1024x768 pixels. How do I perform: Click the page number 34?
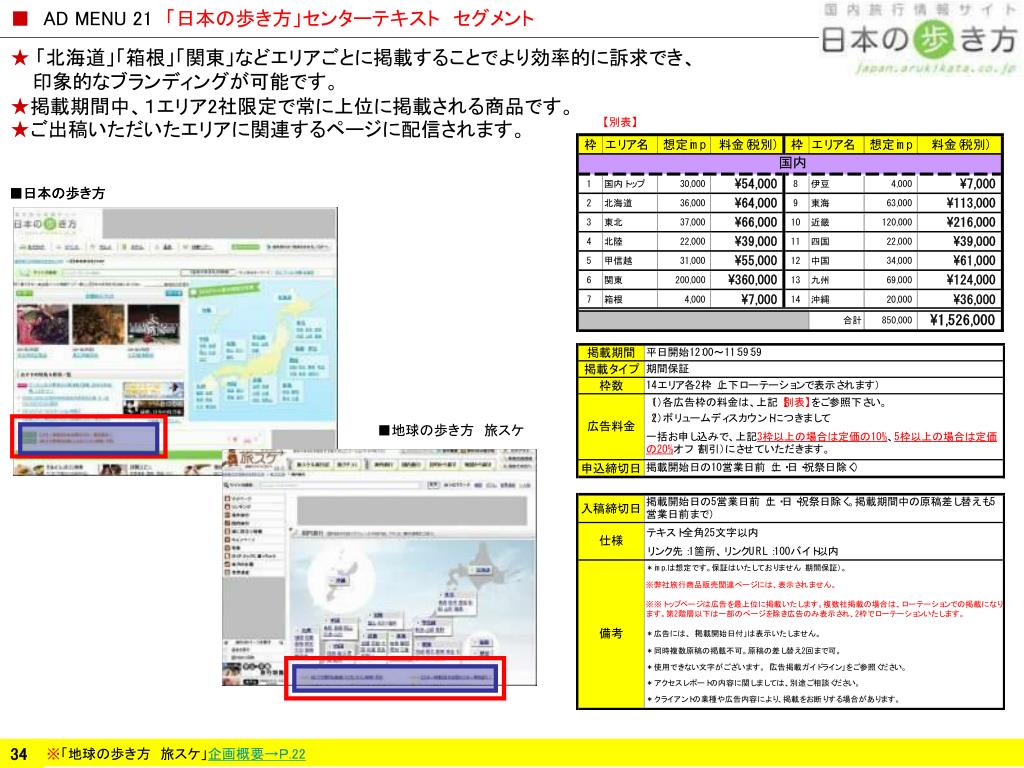coord(18,754)
